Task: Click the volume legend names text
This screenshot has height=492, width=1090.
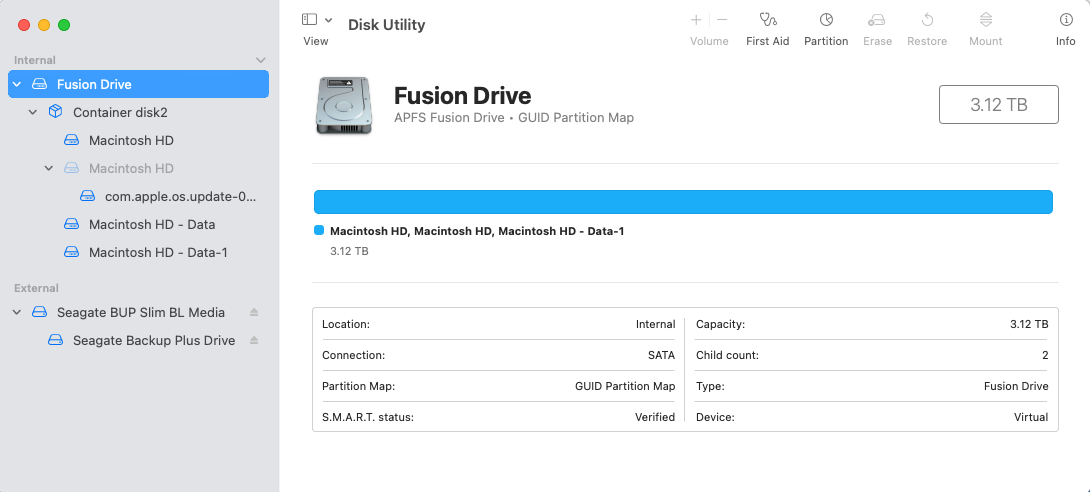Action: (x=477, y=231)
